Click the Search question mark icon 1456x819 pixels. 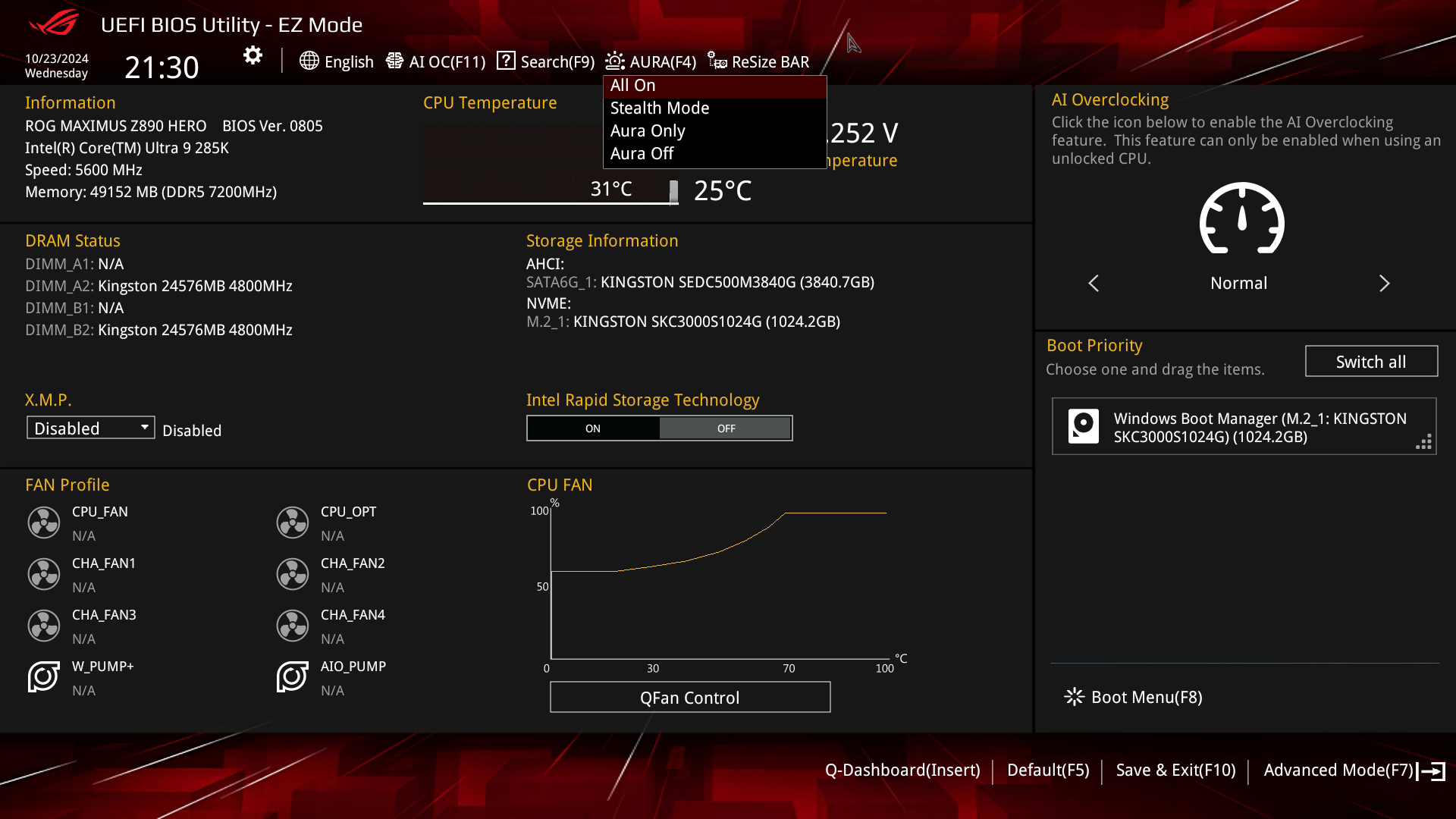coord(506,61)
